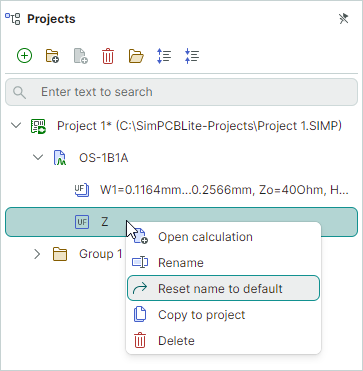
Task: Click the Projects panel tree icon
Action: (13, 19)
